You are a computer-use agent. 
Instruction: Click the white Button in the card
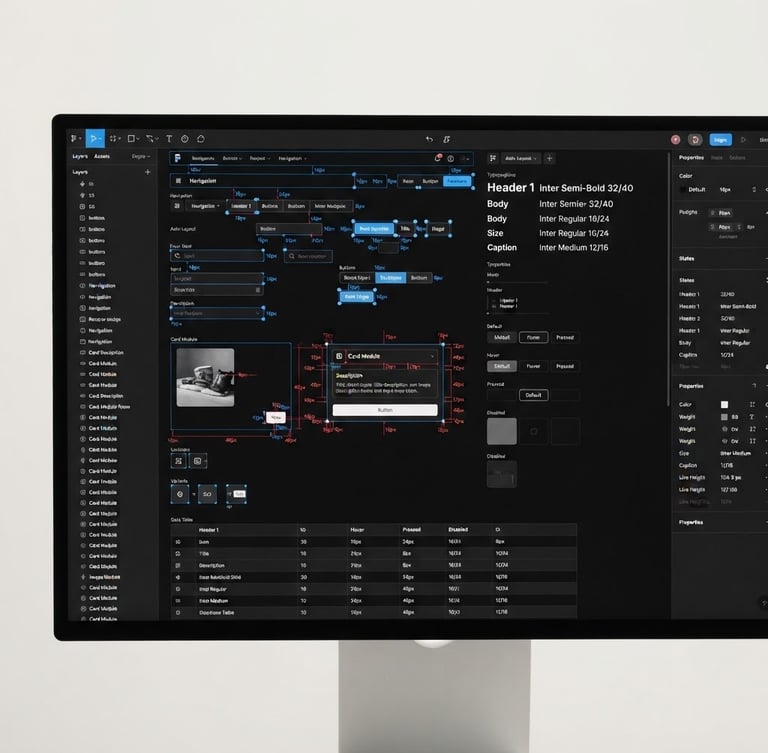[x=385, y=410]
